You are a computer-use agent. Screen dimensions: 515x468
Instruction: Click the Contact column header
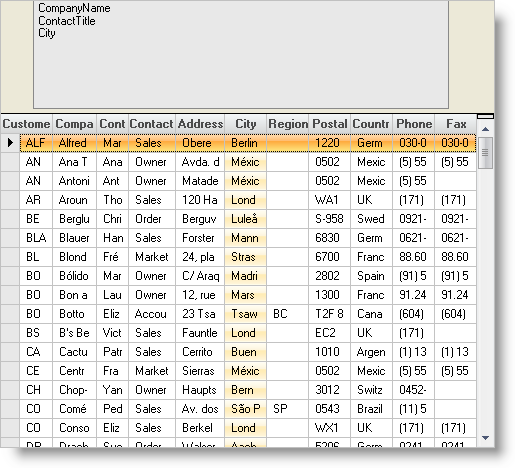tap(152, 124)
